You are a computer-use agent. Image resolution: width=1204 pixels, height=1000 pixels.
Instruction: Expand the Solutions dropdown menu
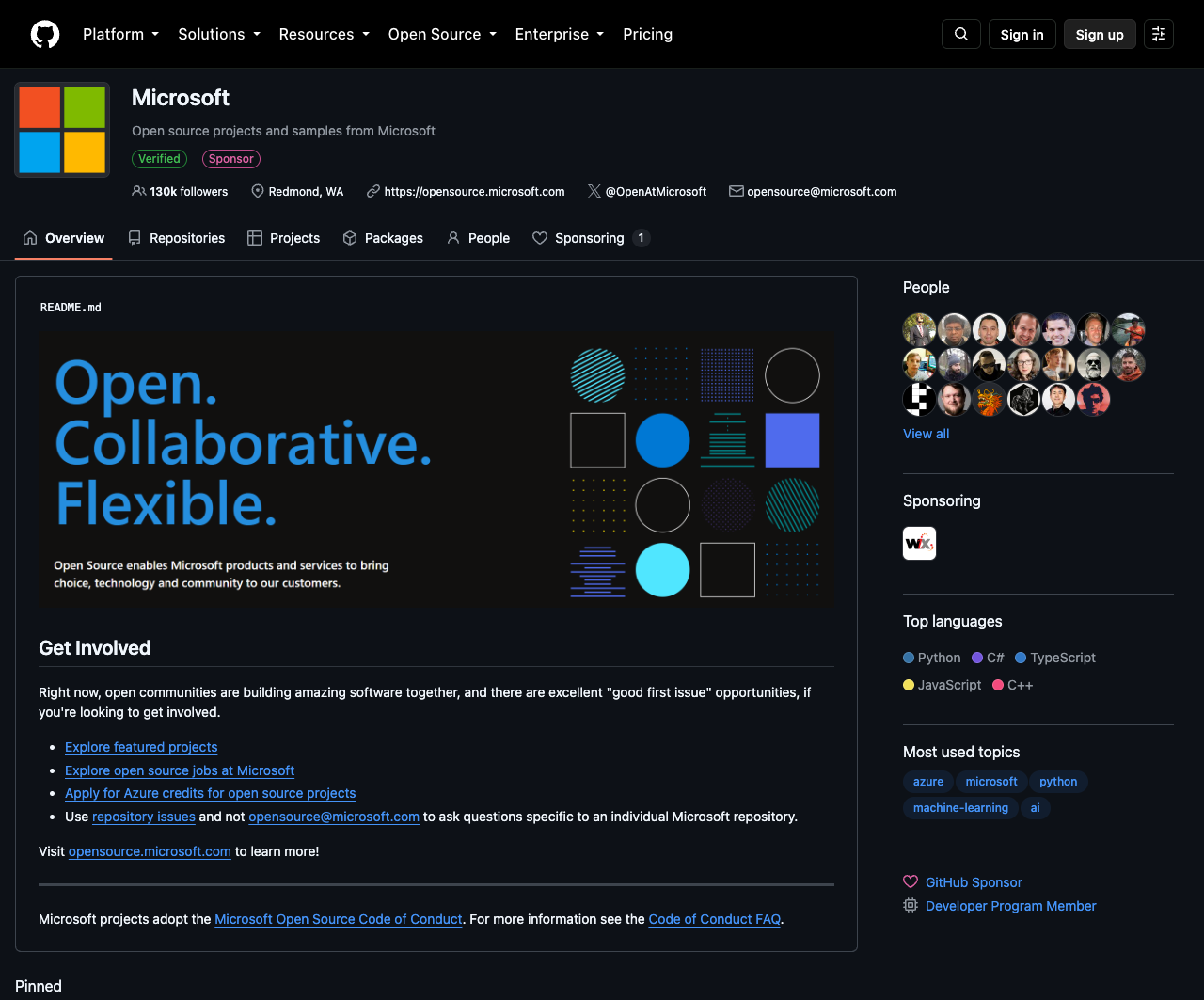[x=219, y=34]
